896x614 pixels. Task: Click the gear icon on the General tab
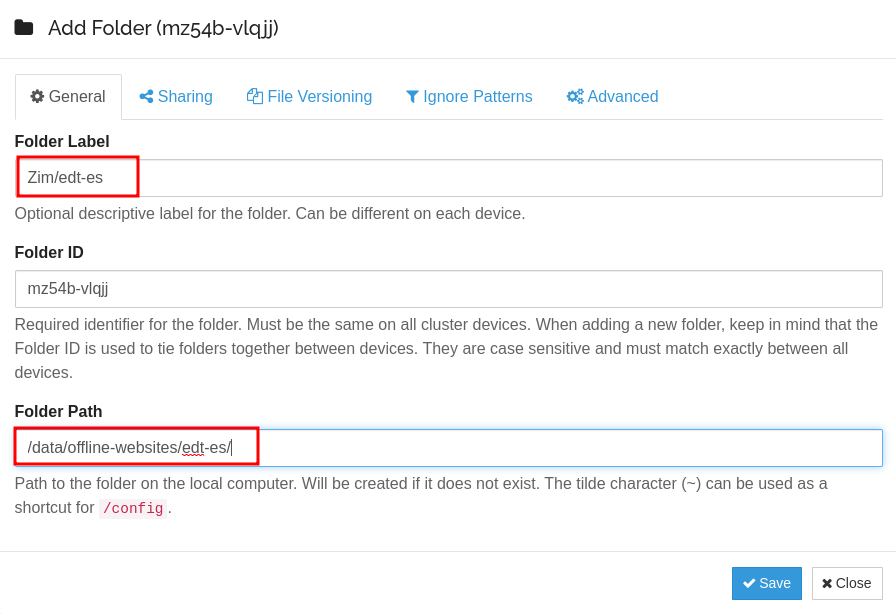click(37, 97)
